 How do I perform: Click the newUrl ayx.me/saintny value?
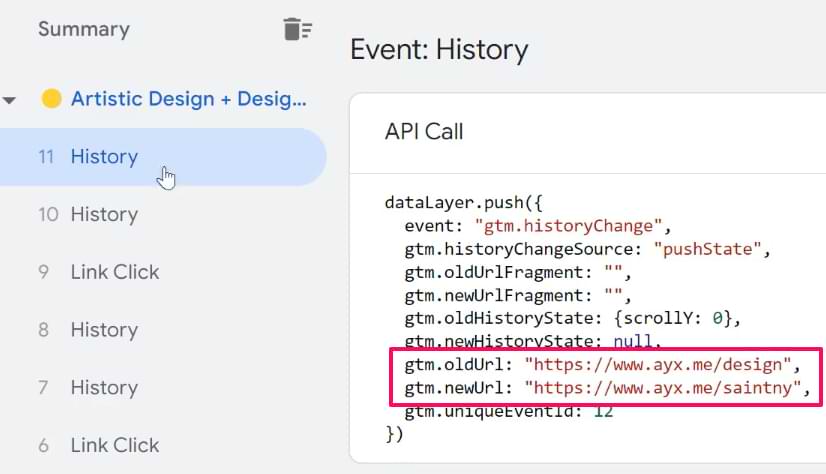(x=665, y=388)
